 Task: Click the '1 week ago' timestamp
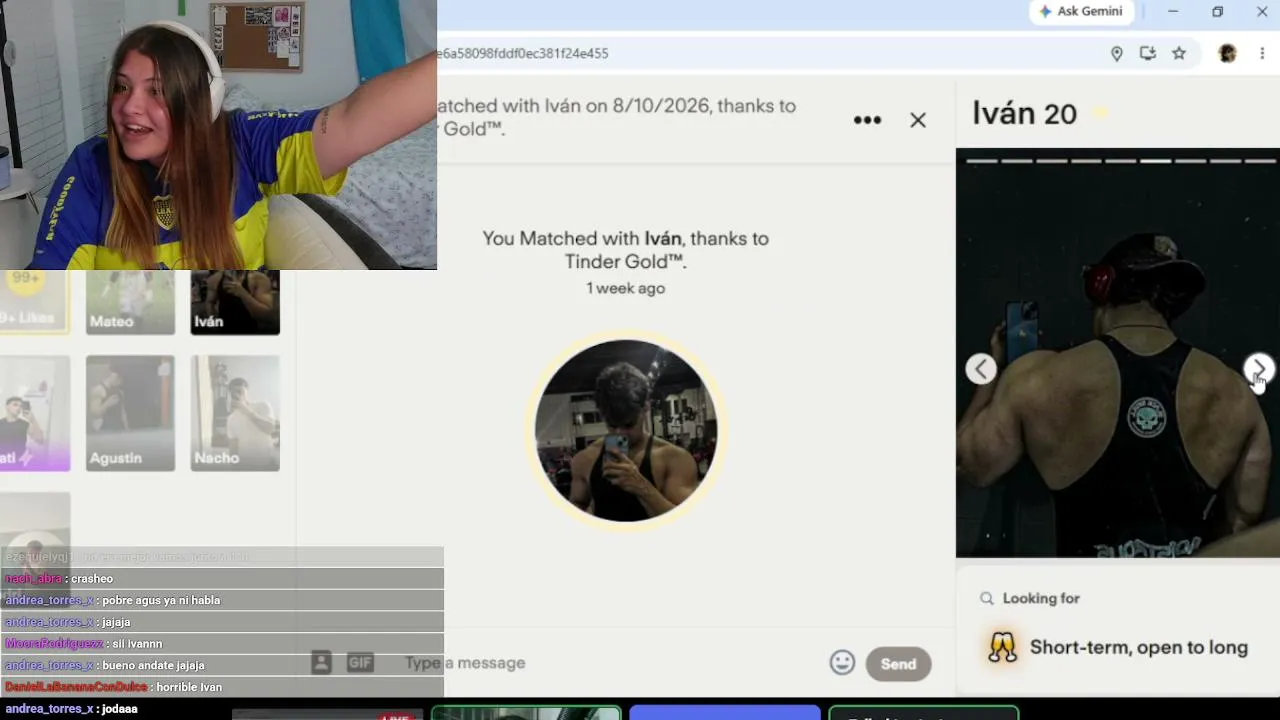tap(626, 288)
